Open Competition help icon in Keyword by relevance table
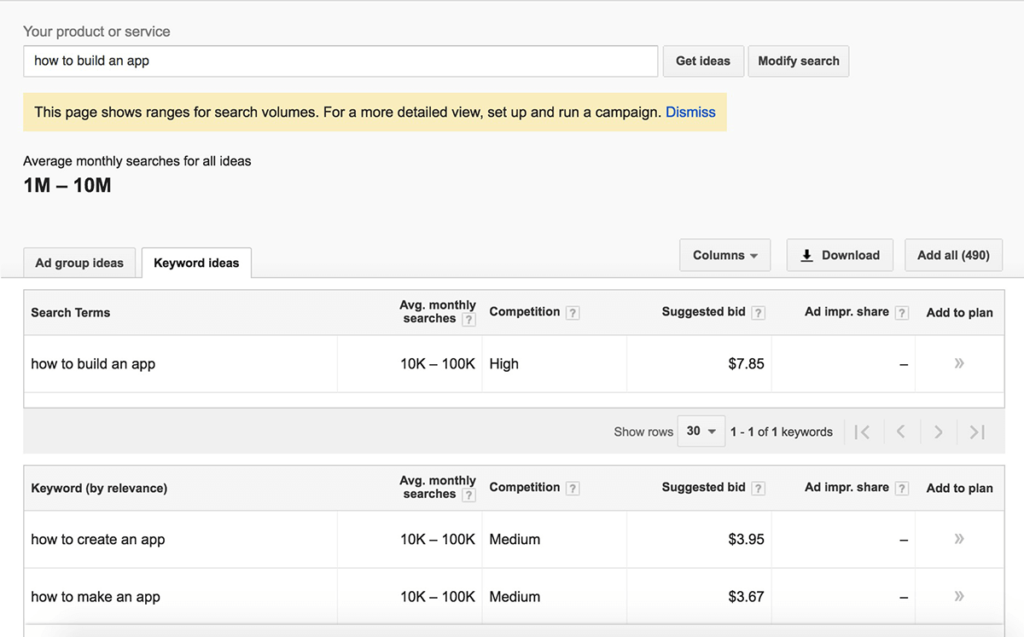This screenshot has width=1024, height=637. pyautogui.click(x=572, y=488)
